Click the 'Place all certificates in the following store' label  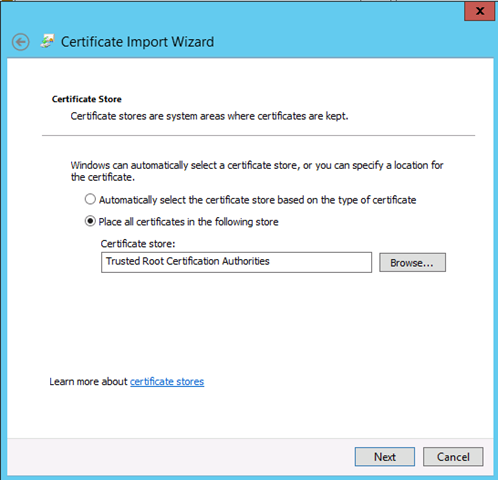[x=188, y=222]
